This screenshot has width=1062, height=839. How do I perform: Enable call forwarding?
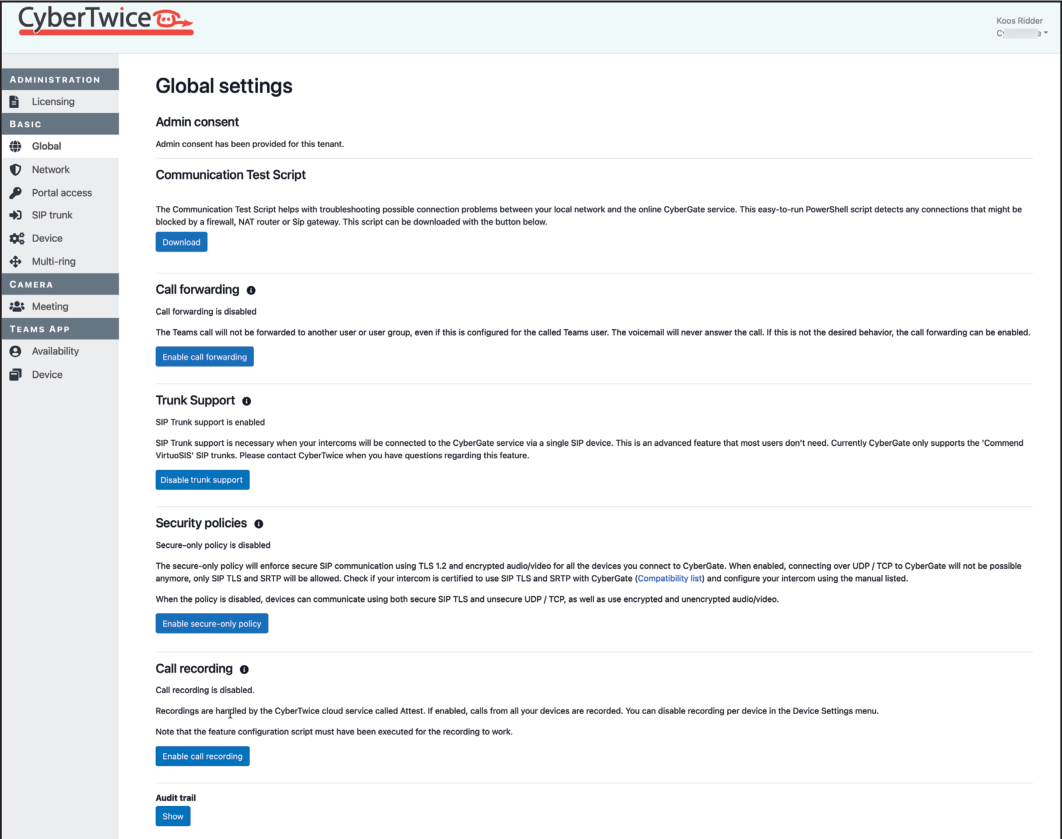(x=204, y=356)
